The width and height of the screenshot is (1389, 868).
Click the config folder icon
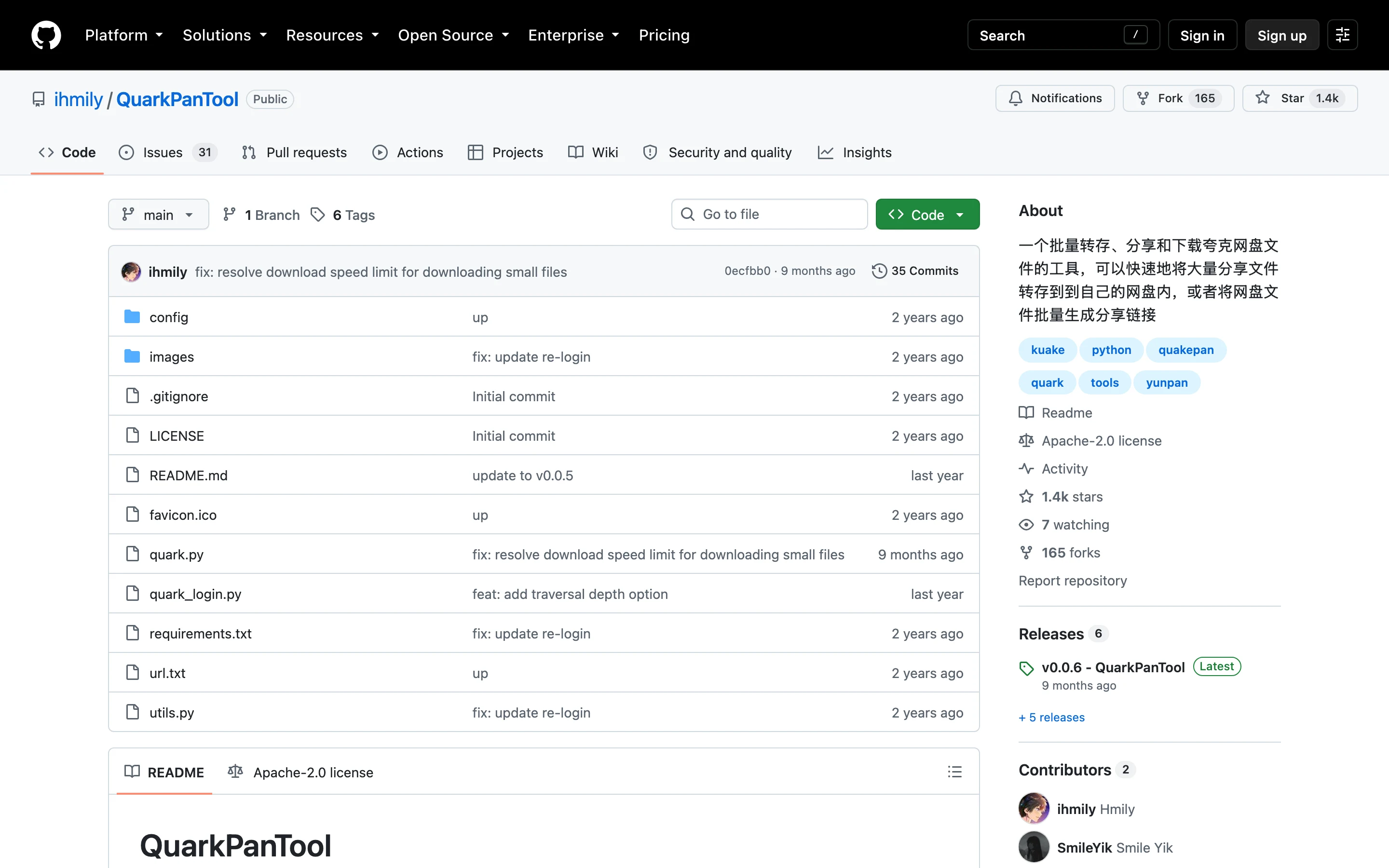point(132,317)
